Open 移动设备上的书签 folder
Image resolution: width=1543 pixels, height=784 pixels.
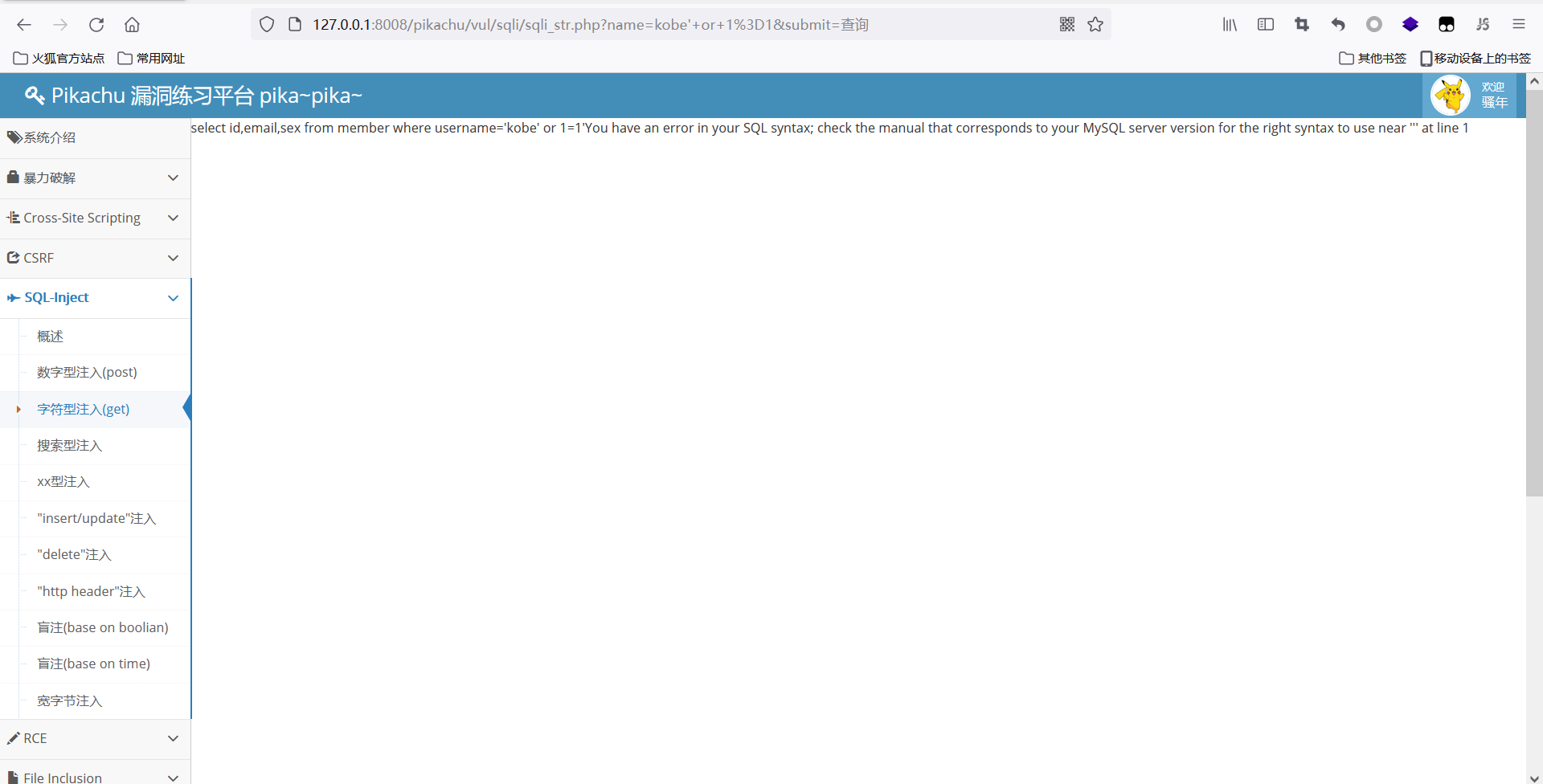(1475, 59)
